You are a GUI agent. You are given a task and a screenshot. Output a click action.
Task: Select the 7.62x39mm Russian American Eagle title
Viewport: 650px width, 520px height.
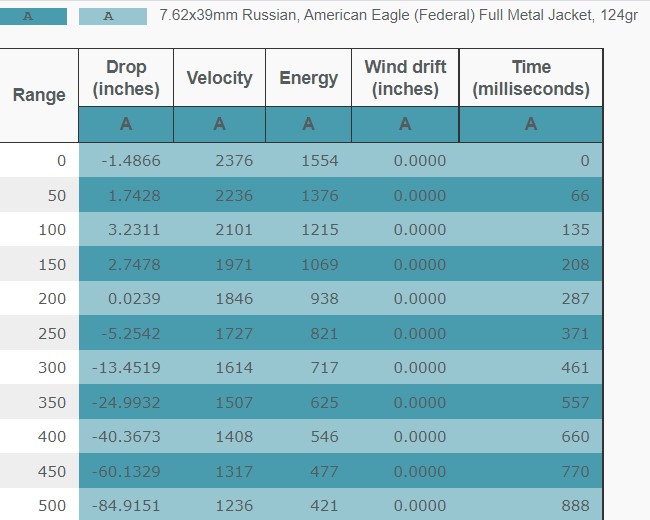pos(398,15)
